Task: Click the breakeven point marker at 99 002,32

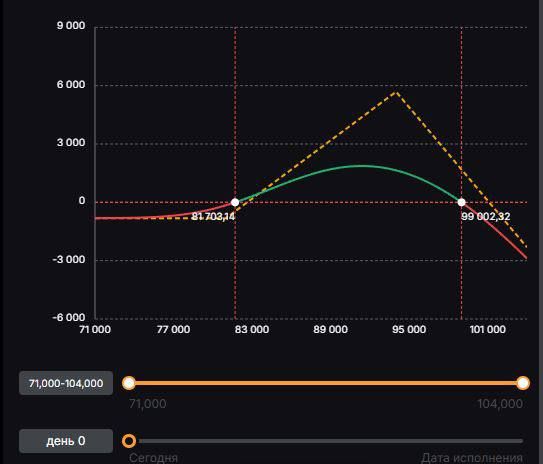Action: point(461,202)
